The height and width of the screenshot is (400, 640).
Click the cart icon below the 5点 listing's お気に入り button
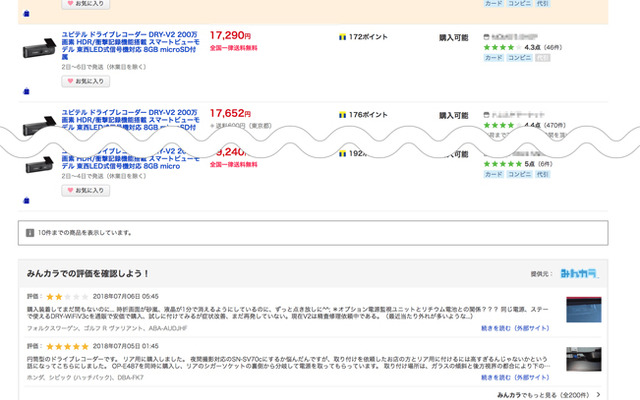[x=27, y=200]
